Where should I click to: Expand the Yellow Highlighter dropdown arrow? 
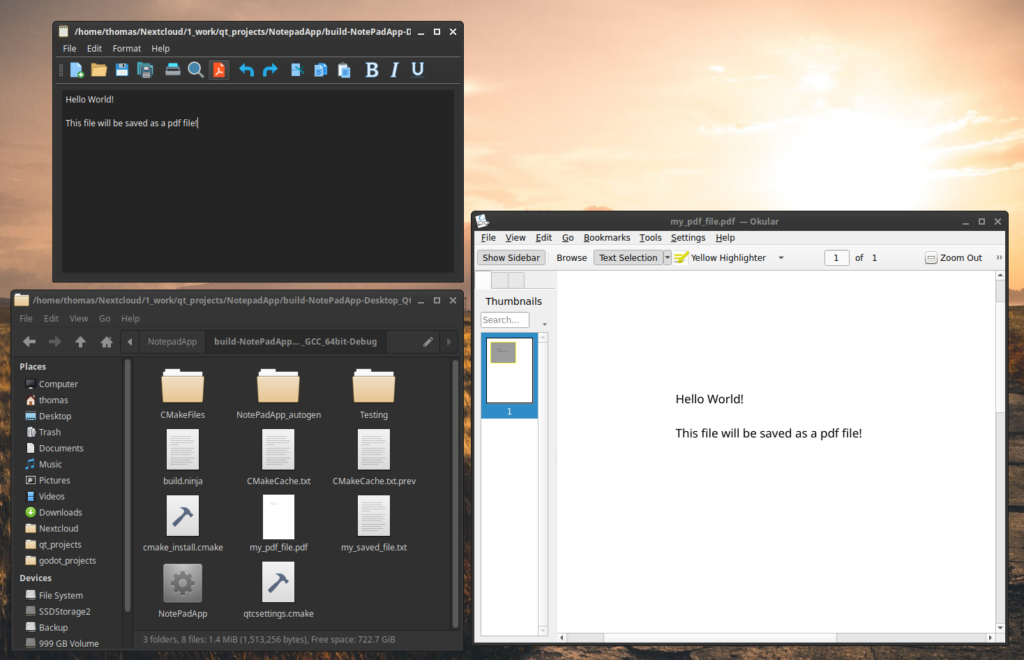pos(781,258)
